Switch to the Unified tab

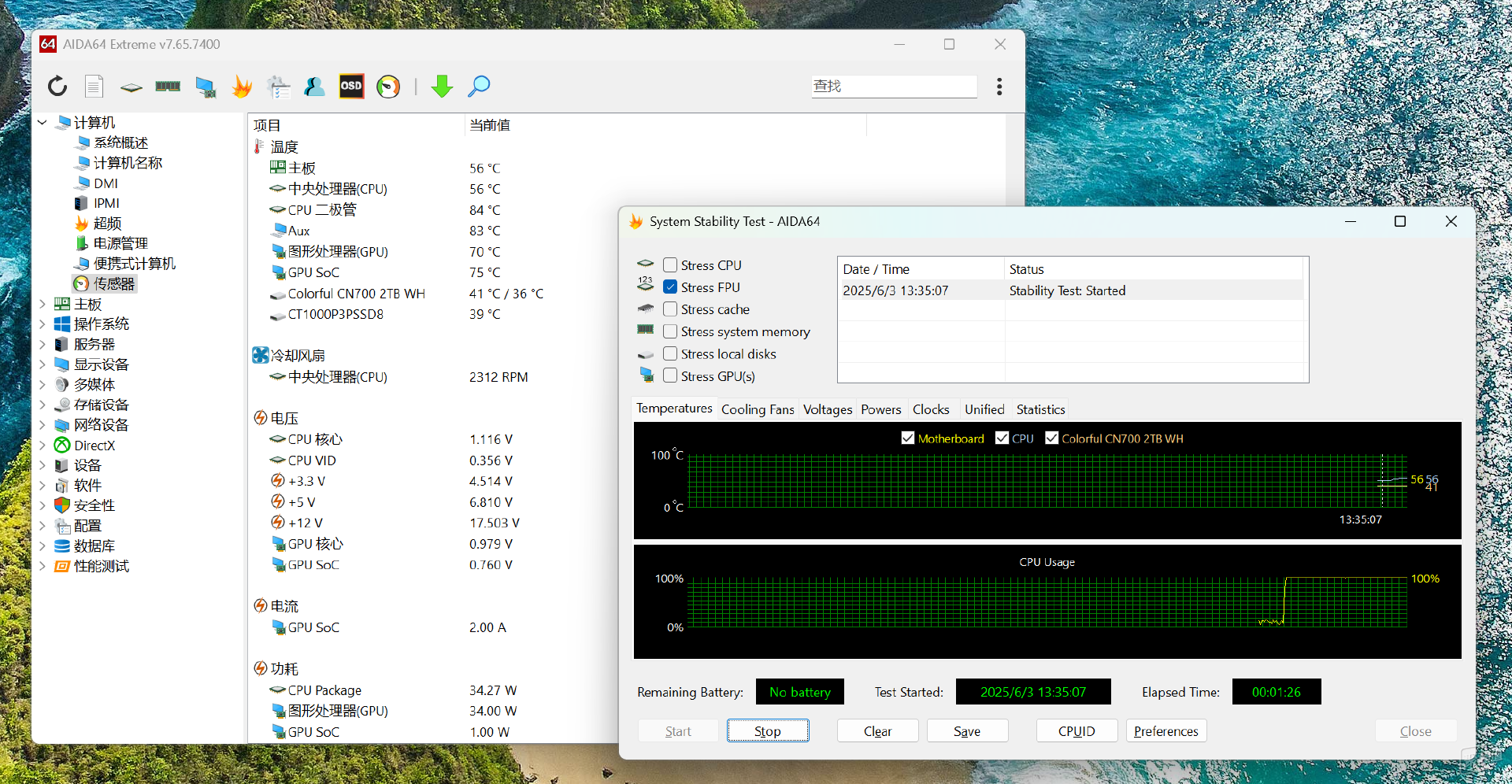[984, 409]
